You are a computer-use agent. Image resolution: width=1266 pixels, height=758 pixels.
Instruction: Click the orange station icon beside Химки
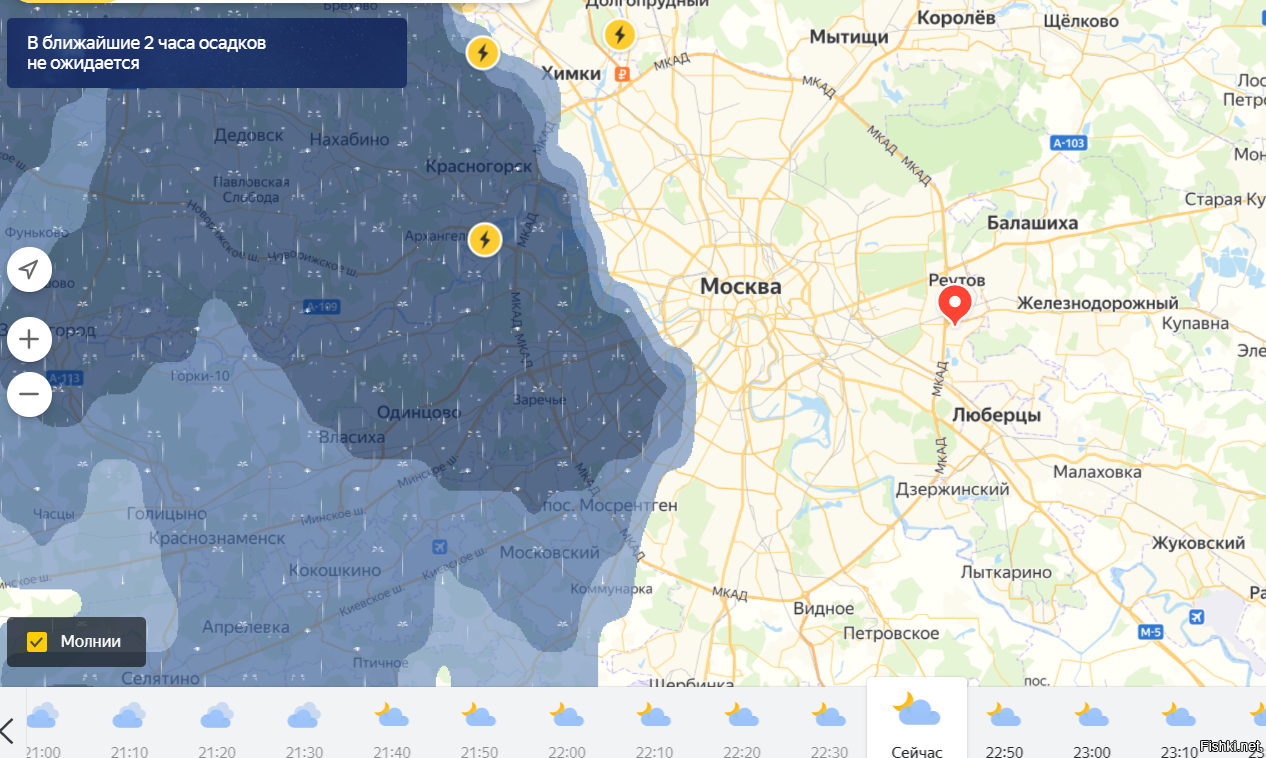pyautogui.click(x=622, y=73)
